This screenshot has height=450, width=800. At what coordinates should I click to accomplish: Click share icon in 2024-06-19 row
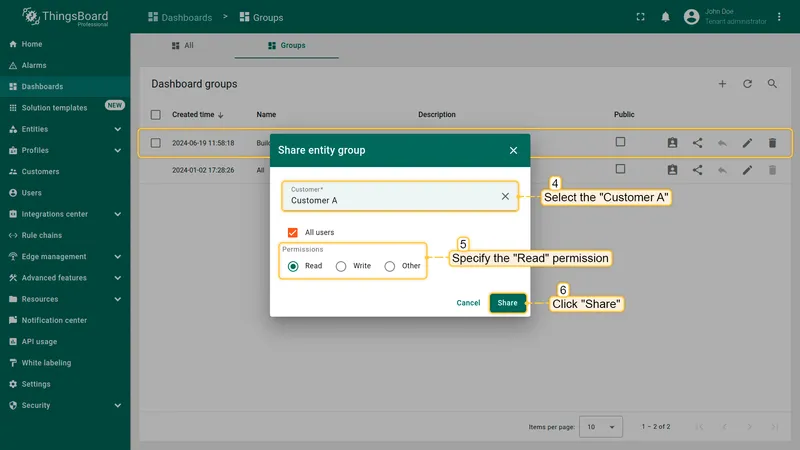pyautogui.click(x=697, y=143)
